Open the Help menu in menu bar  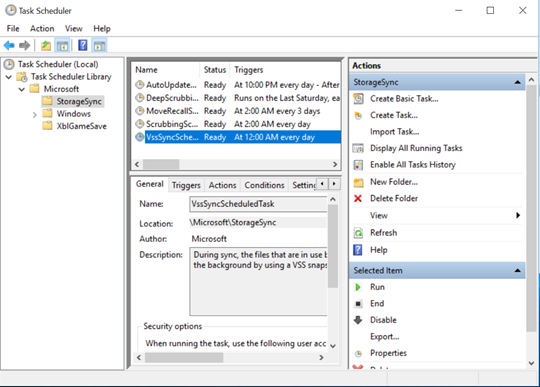102,29
